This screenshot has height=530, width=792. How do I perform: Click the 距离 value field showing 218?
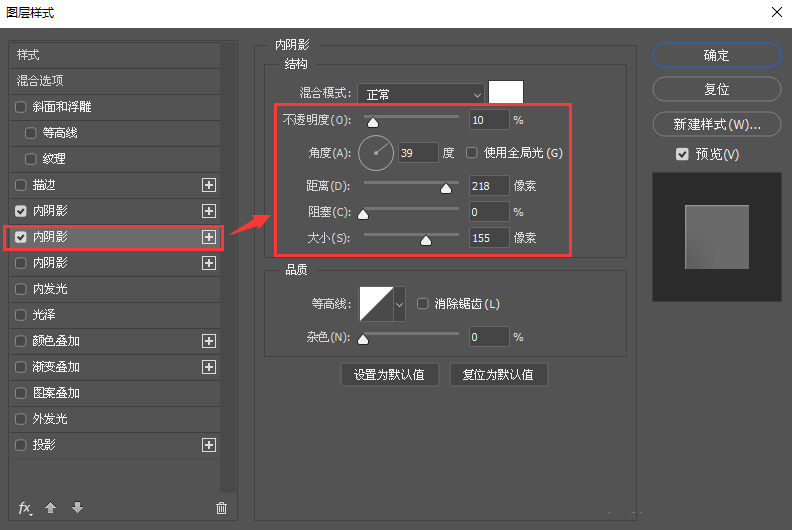pos(489,186)
